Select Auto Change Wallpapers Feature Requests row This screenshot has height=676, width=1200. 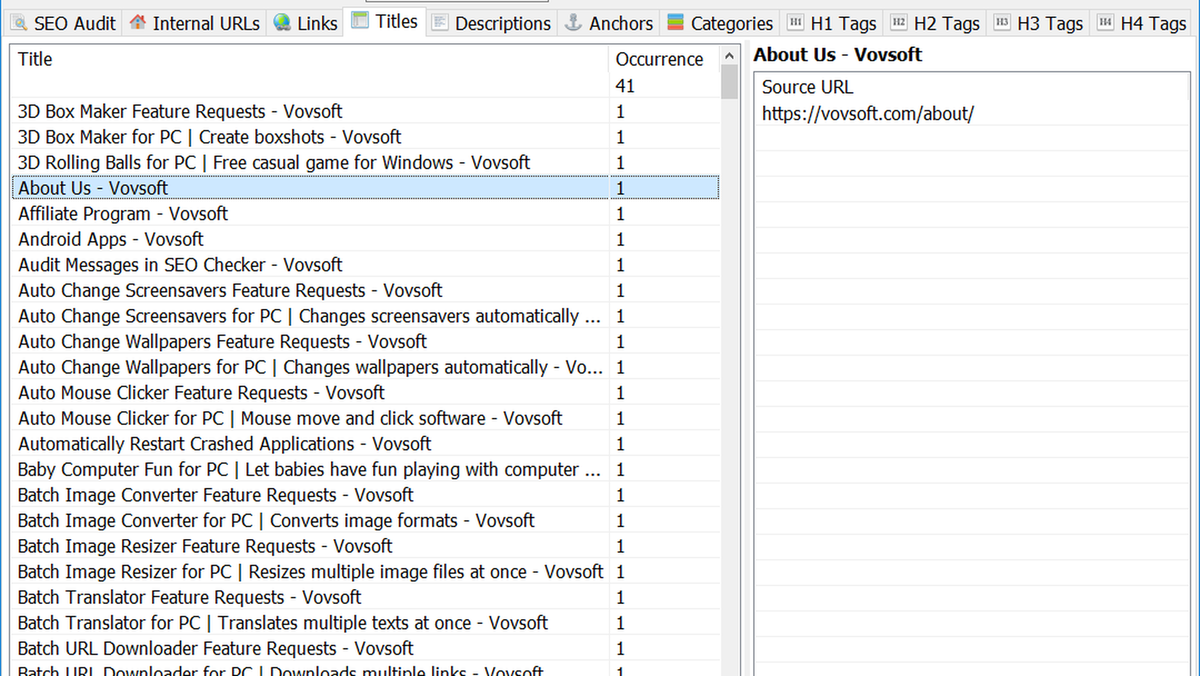pyautogui.click(x=365, y=342)
